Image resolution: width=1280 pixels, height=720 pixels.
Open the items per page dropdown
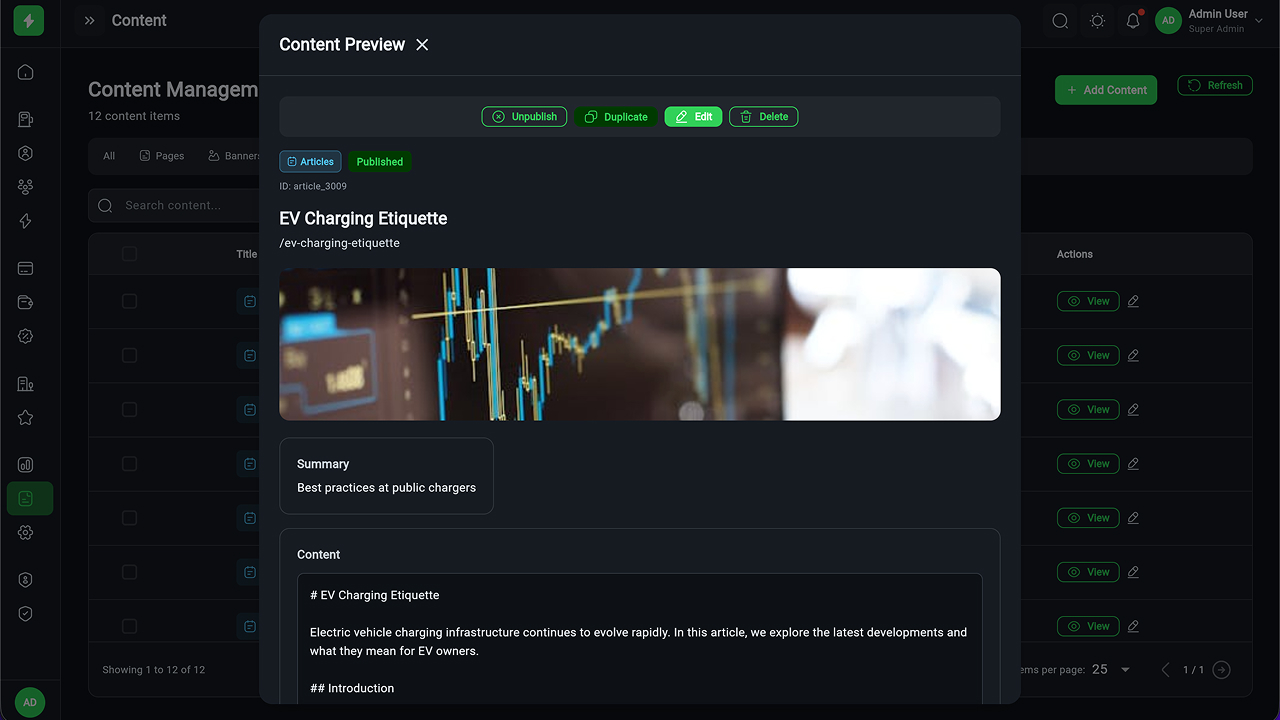(x=1111, y=670)
